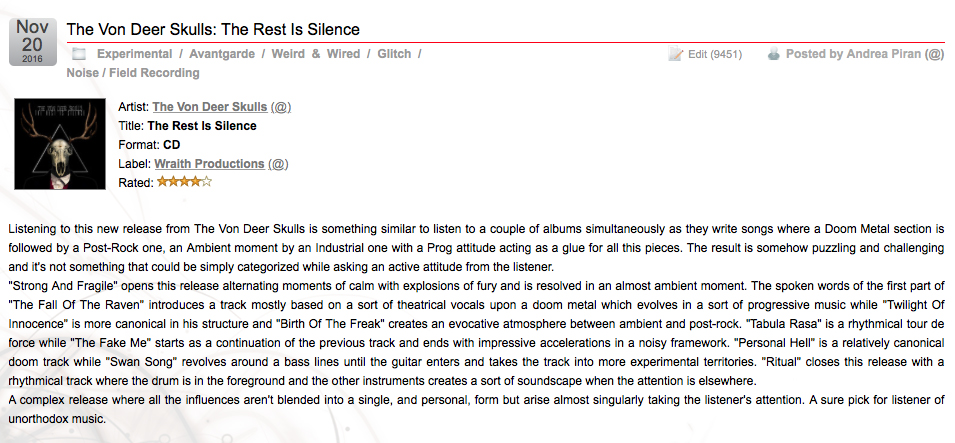The width and height of the screenshot is (955, 443).
Task: Click the (@) link beside Wraith Productions
Action: click(278, 164)
